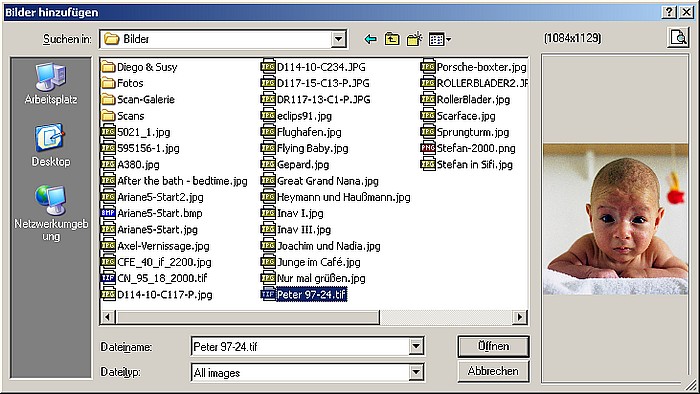
Task: Toggle the preview magnifier icon
Action: pos(678,37)
